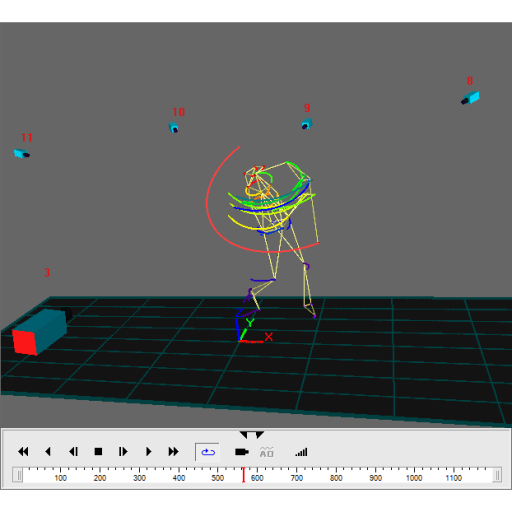This screenshot has height=512, width=512.
Task: Select camera 10 in the 3D view
Action: pos(174,128)
